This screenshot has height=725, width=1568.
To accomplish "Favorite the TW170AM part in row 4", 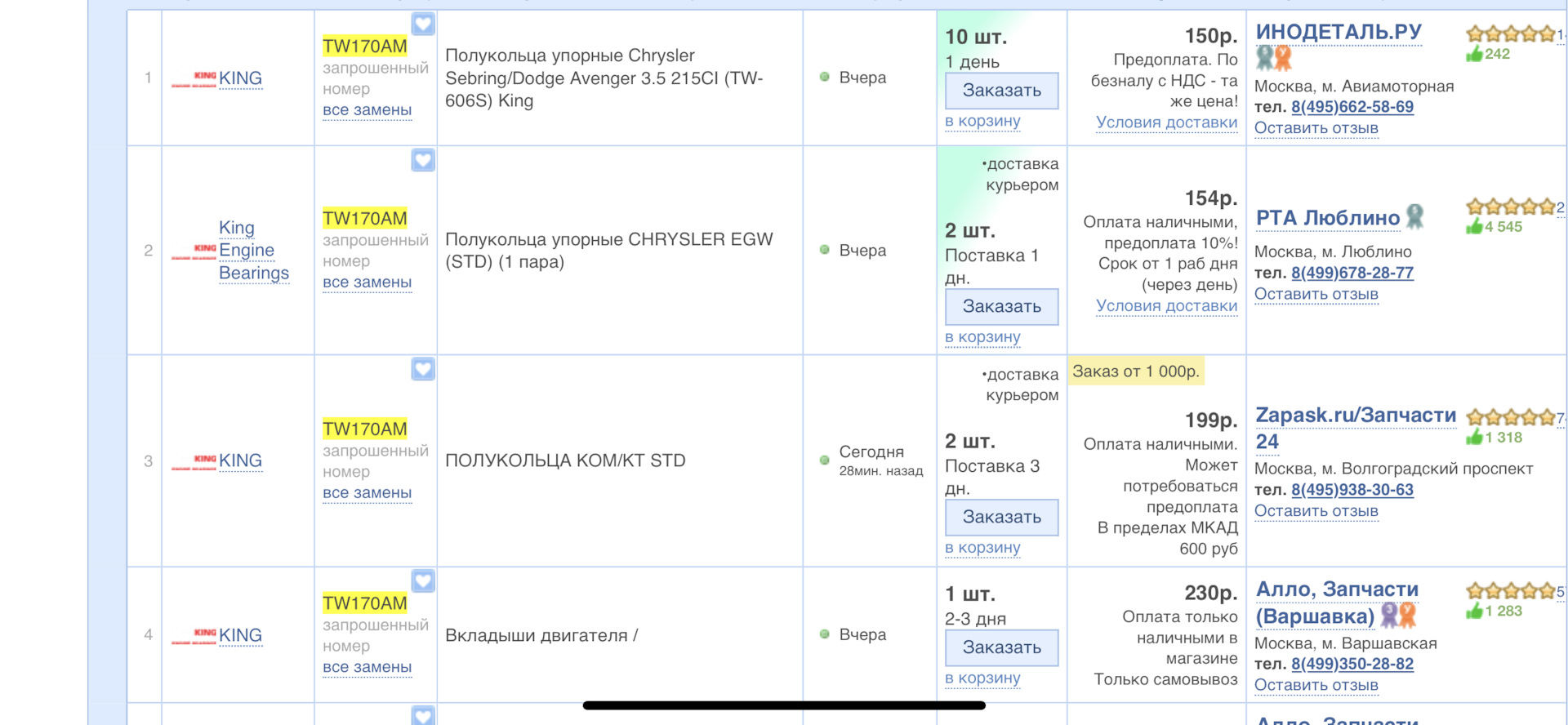I will point(423,580).
